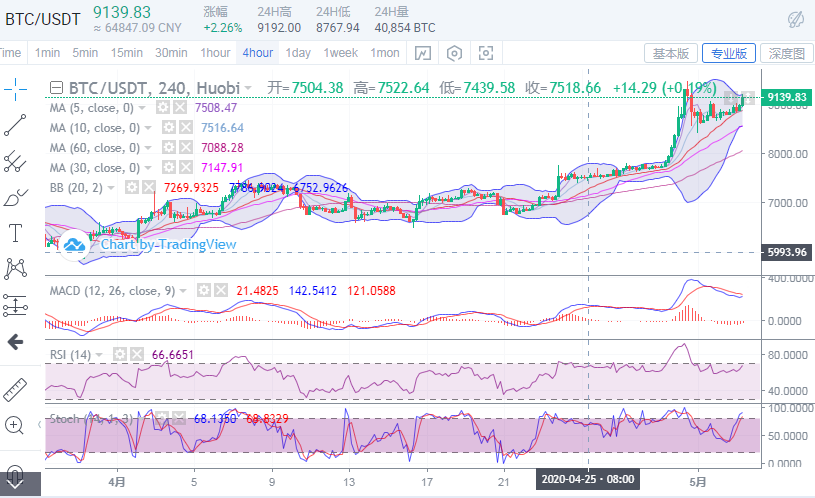Image resolution: width=815 pixels, height=498 pixels.
Task: Click the zoom in magnifier tool
Action: pyautogui.click(x=15, y=425)
